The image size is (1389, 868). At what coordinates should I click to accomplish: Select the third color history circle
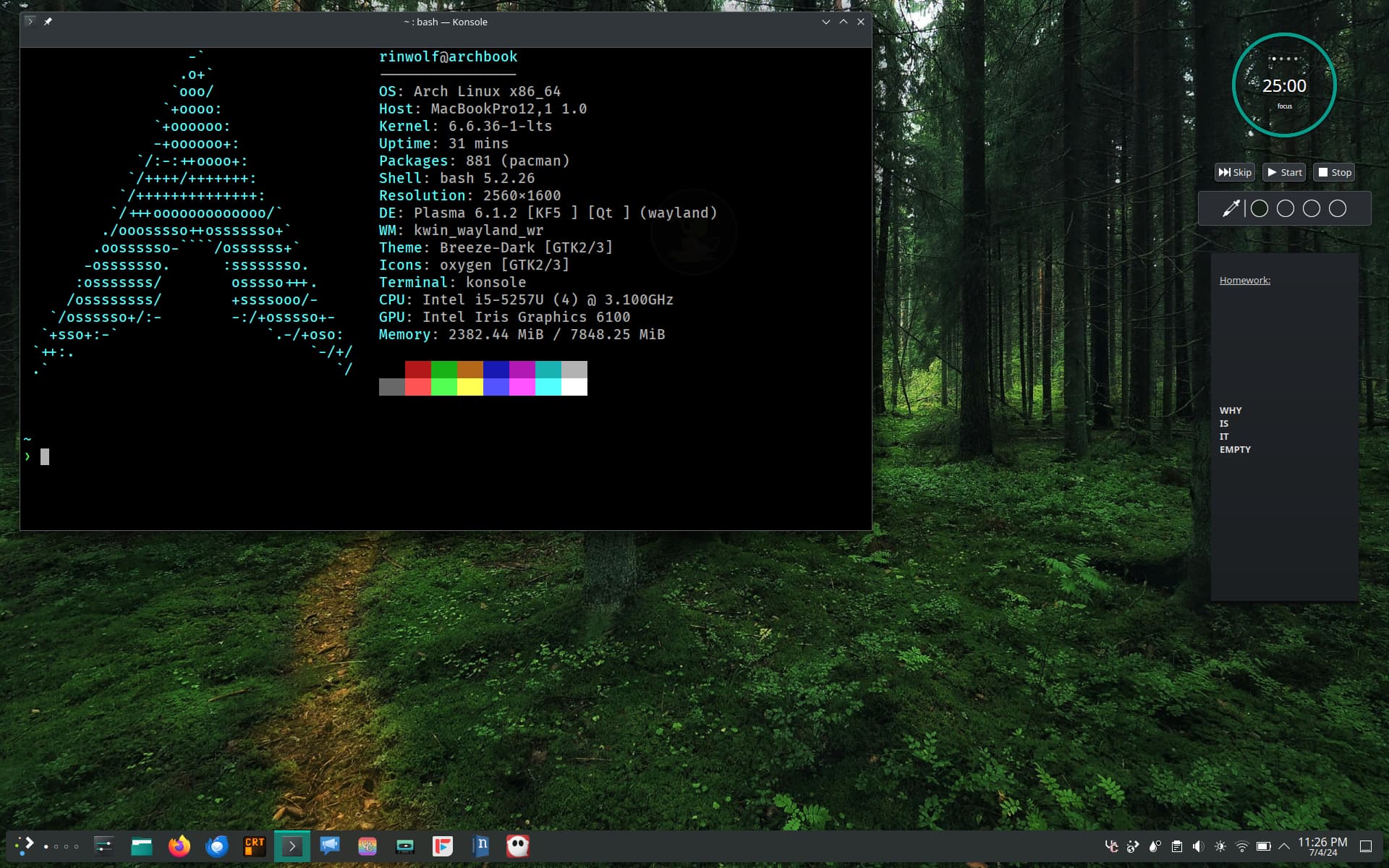1312,208
